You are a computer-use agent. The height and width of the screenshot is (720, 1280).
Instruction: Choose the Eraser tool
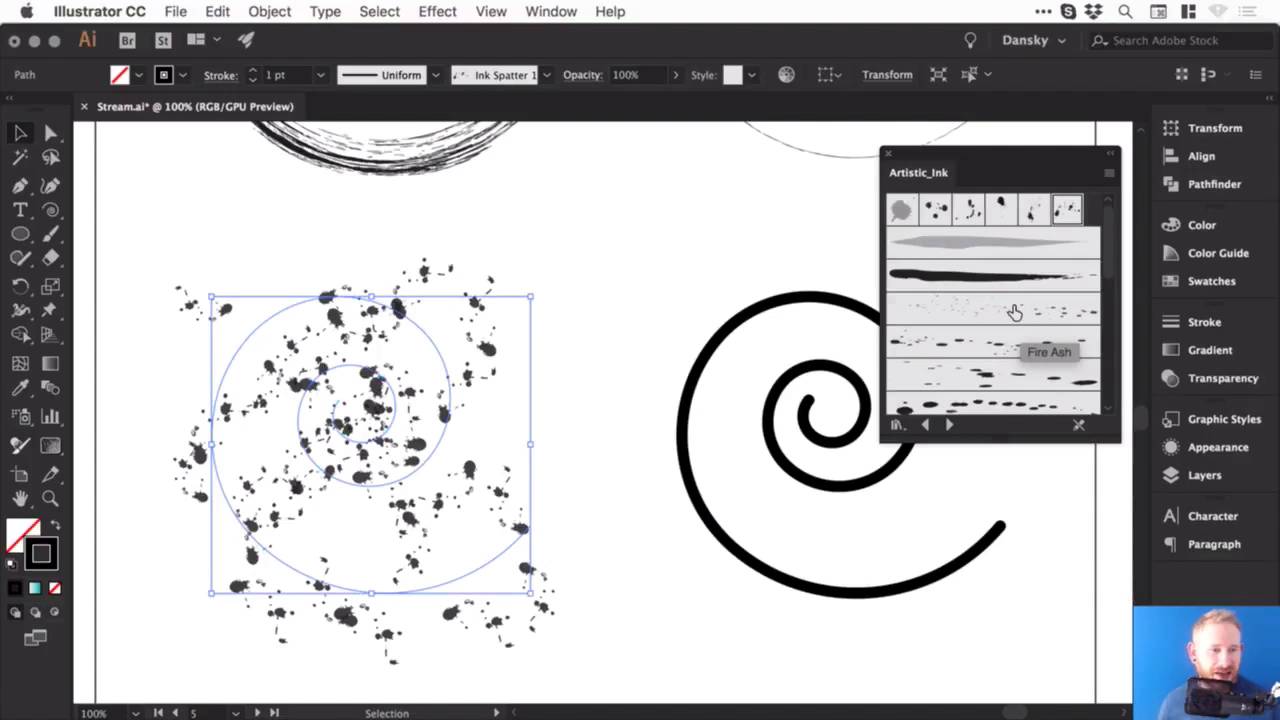[x=50, y=258]
